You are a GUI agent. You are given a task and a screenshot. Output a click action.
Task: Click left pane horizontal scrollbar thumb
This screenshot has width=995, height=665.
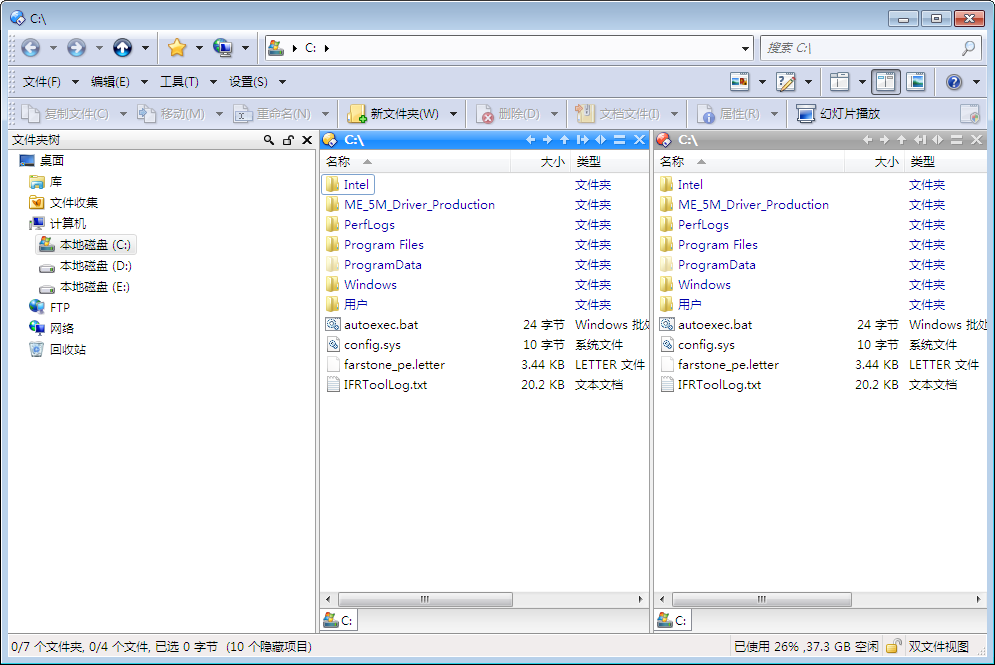pyautogui.click(x=425, y=600)
